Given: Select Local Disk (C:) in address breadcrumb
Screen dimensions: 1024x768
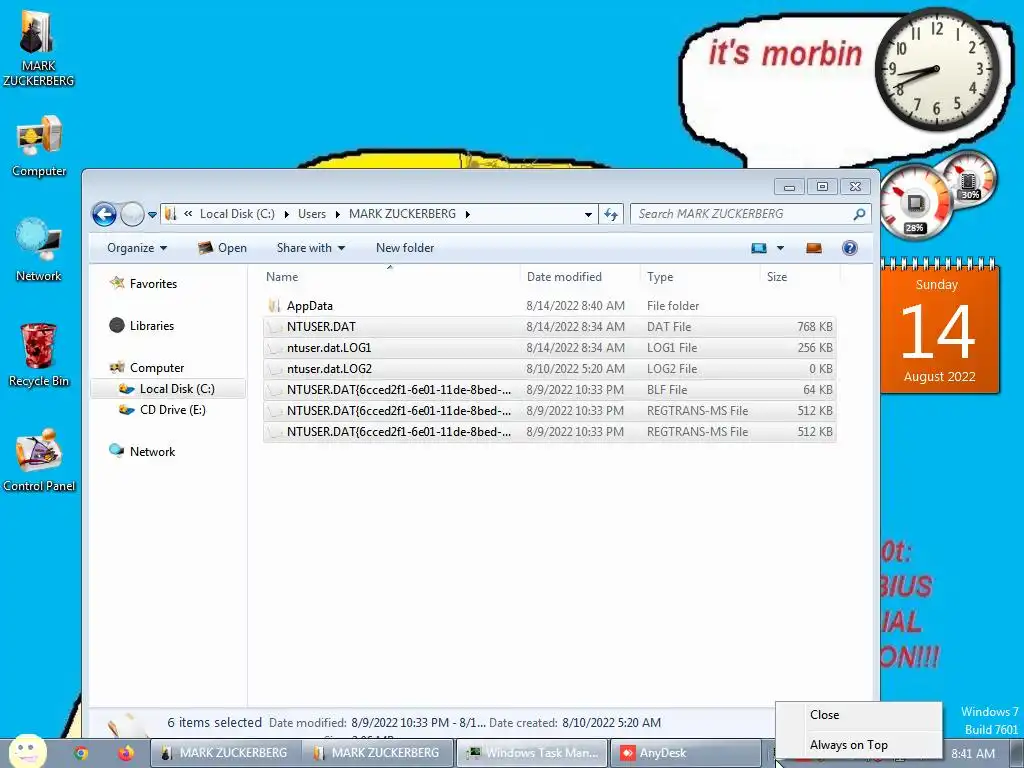Looking at the screenshot, I should (237, 214).
